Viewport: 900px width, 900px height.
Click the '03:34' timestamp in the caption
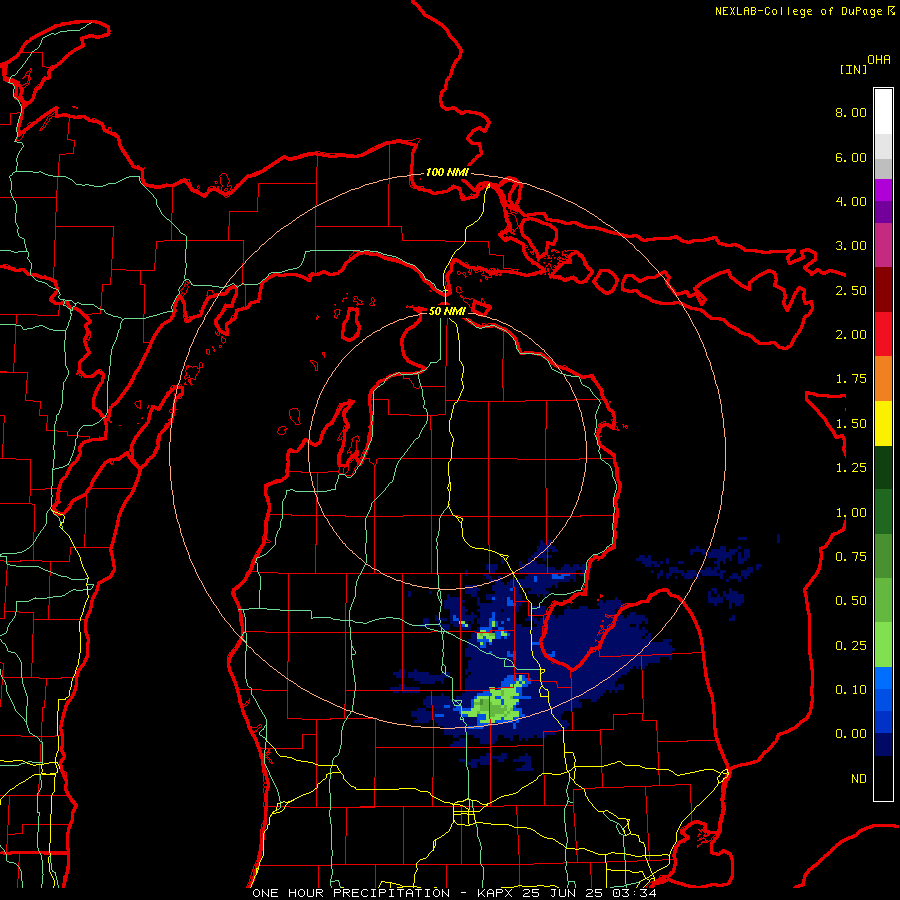coord(634,893)
